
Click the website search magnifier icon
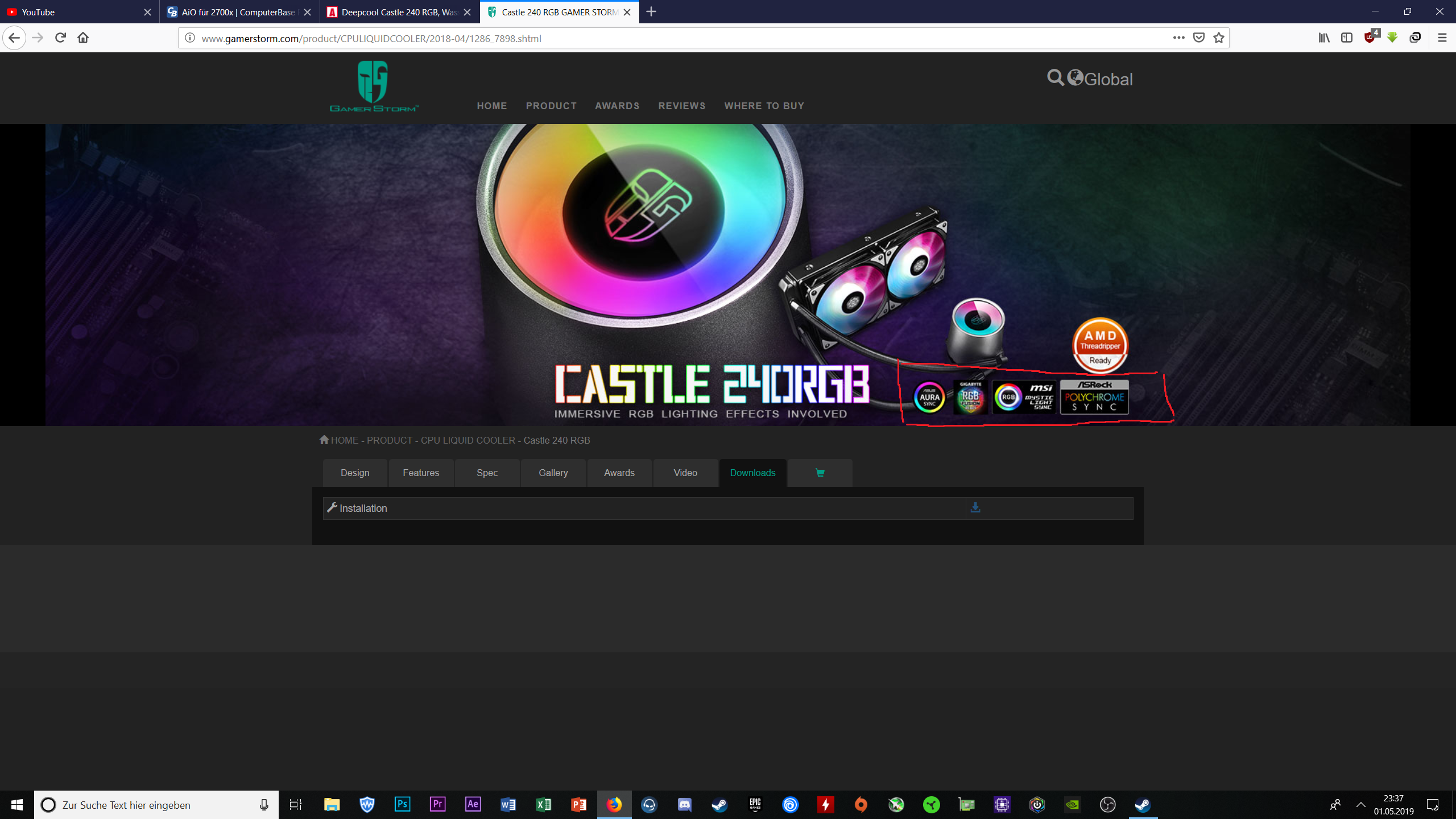coord(1055,78)
